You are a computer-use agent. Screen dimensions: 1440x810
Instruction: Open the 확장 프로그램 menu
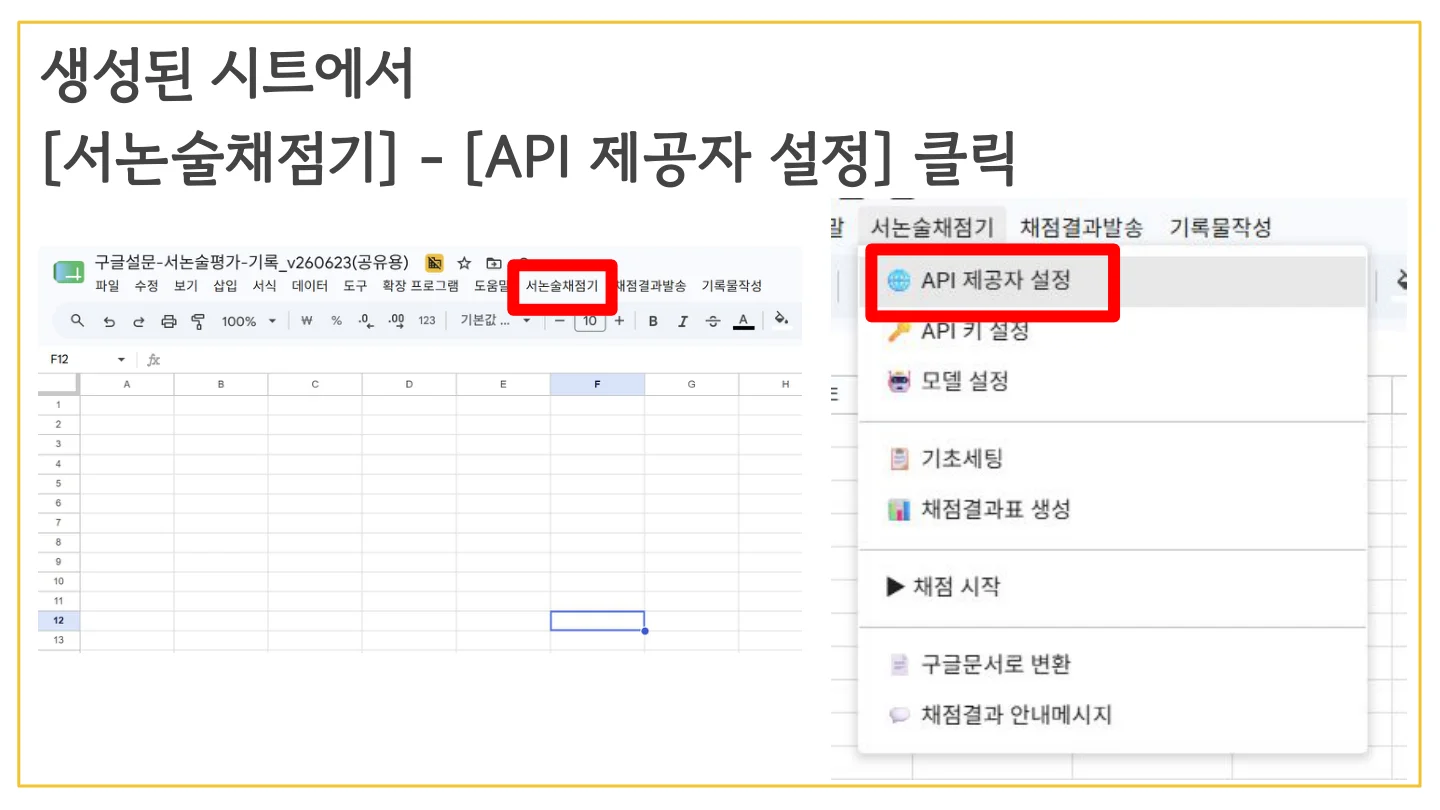420,286
